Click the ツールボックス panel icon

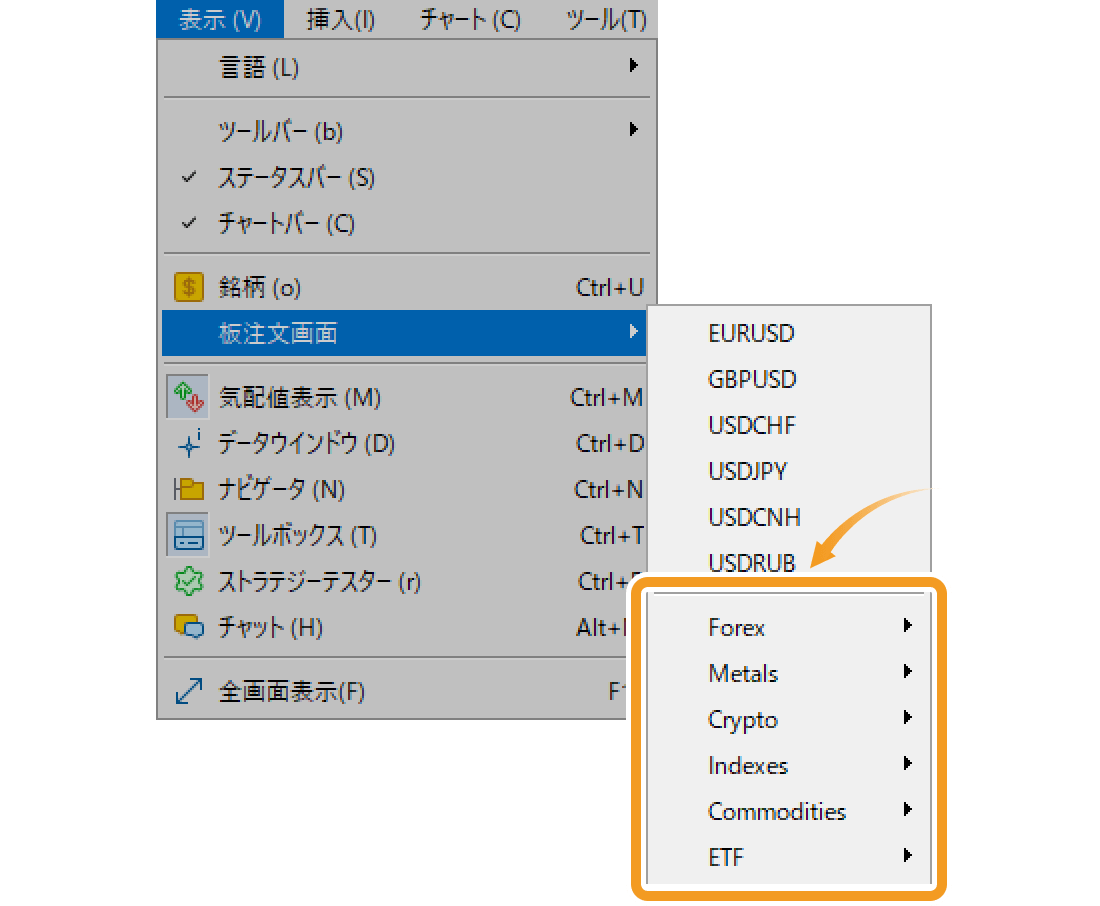point(188,535)
